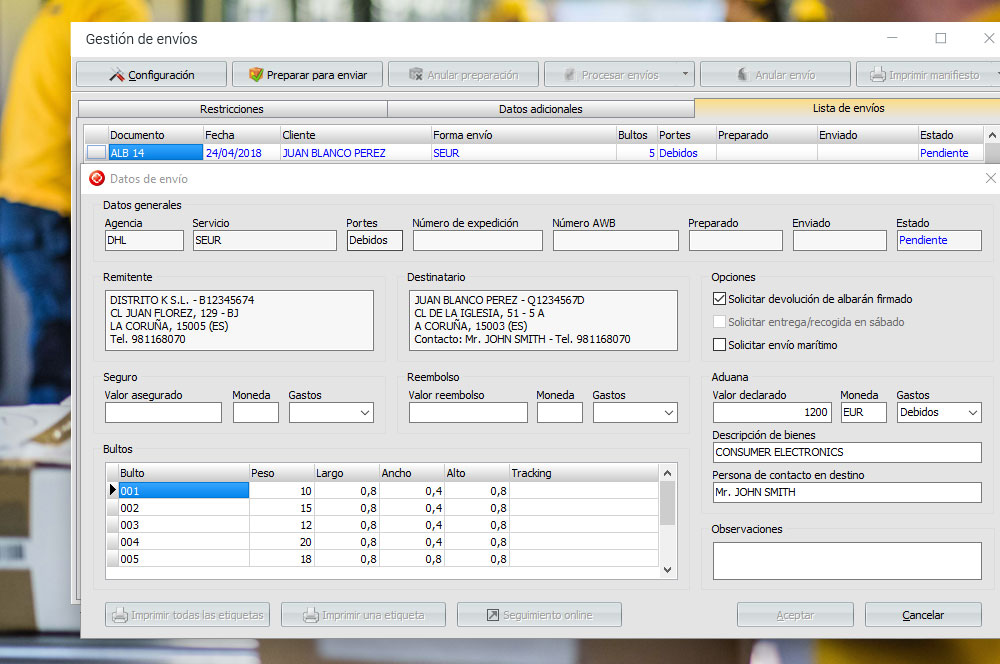The image size is (1000, 664).
Task: Switch to the Datos adicionales tab
Action: click(x=540, y=109)
